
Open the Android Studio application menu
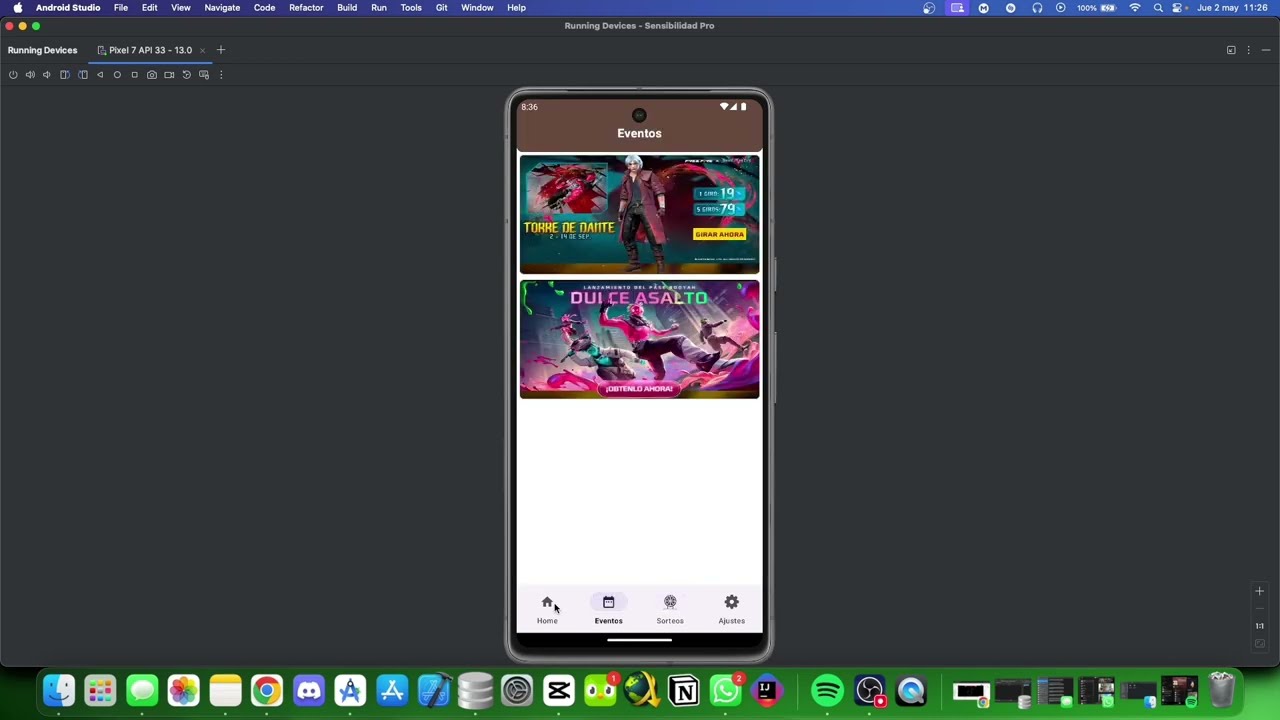tap(68, 8)
